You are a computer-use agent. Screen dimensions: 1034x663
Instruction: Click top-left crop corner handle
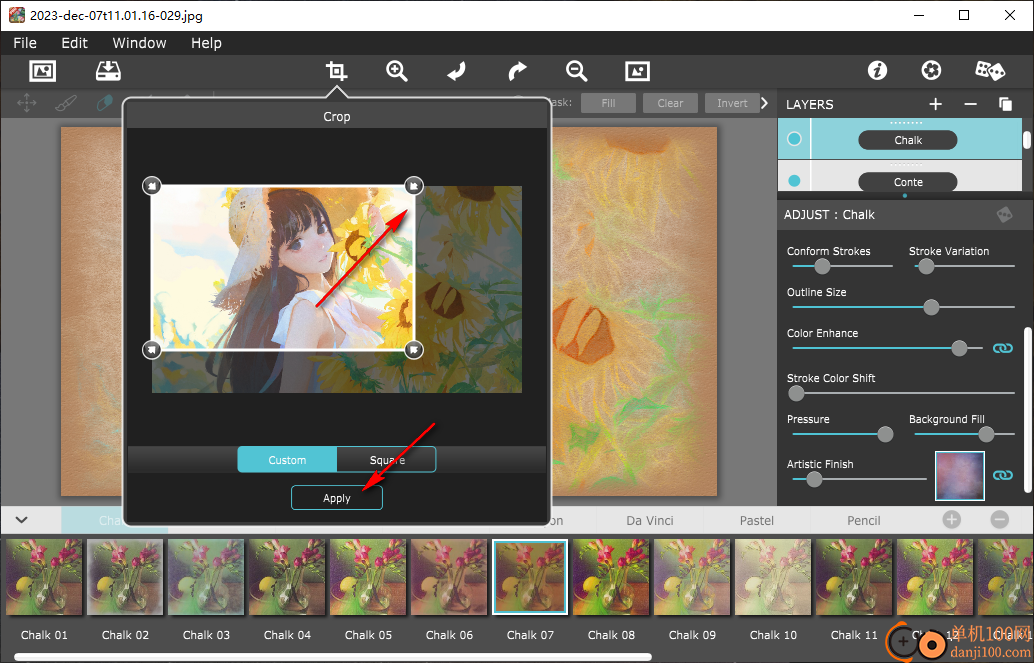[x=152, y=185]
